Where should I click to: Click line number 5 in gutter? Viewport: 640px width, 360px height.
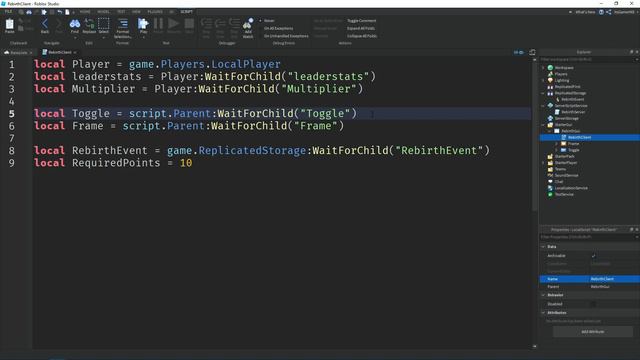[x=11, y=113]
